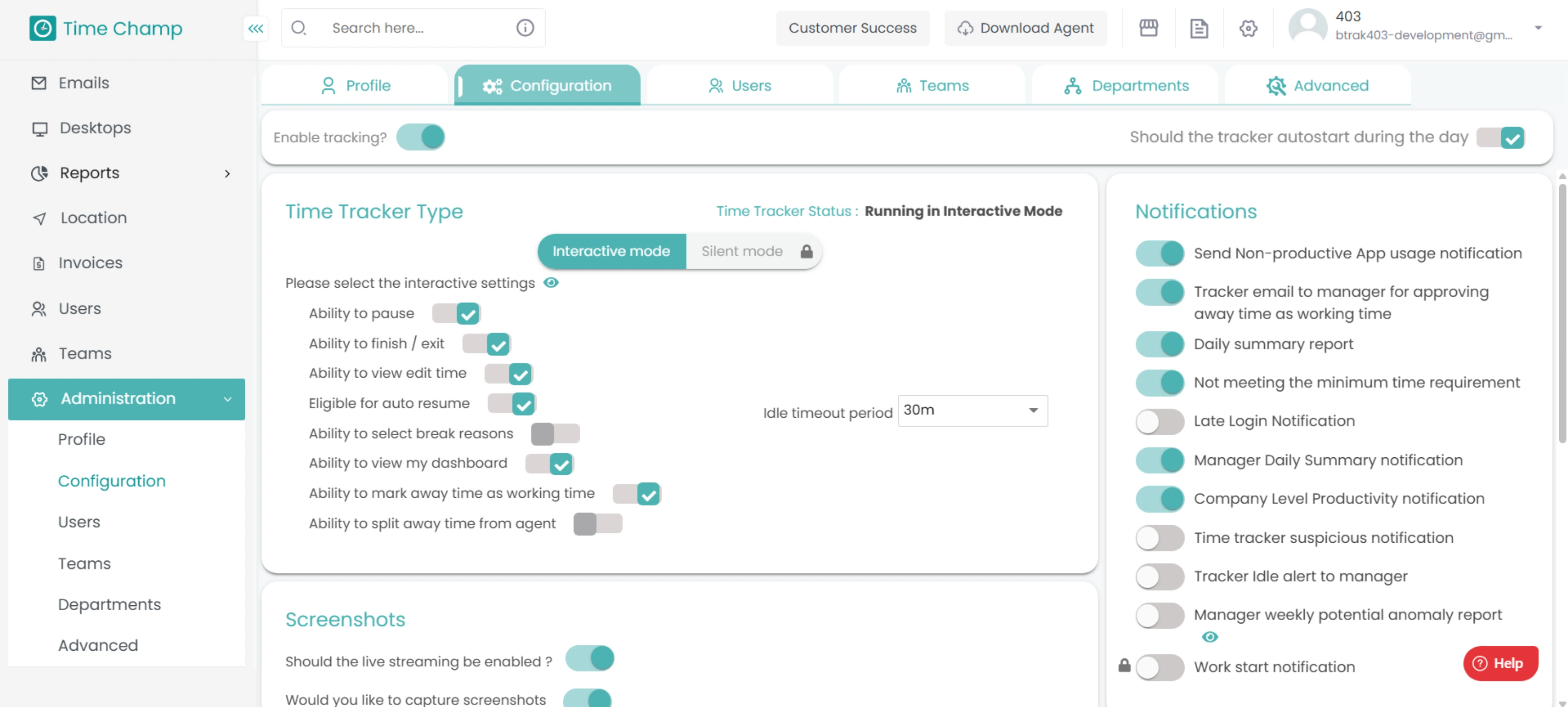Open Departments in Administration submenu
Viewport: 1568px width, 707px height.
(110, 604)
